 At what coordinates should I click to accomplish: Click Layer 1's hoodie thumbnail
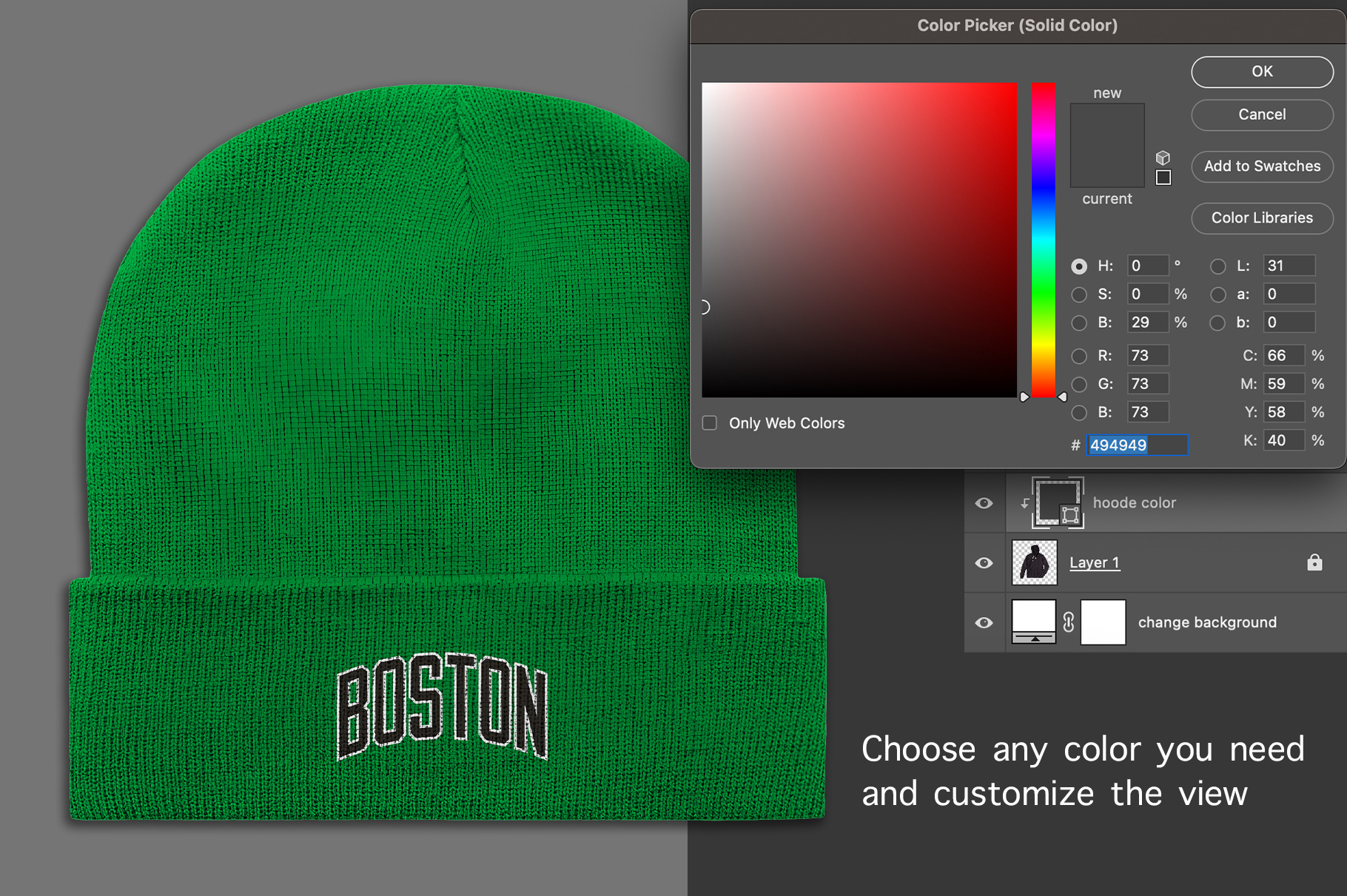[x=1034, y=563]
